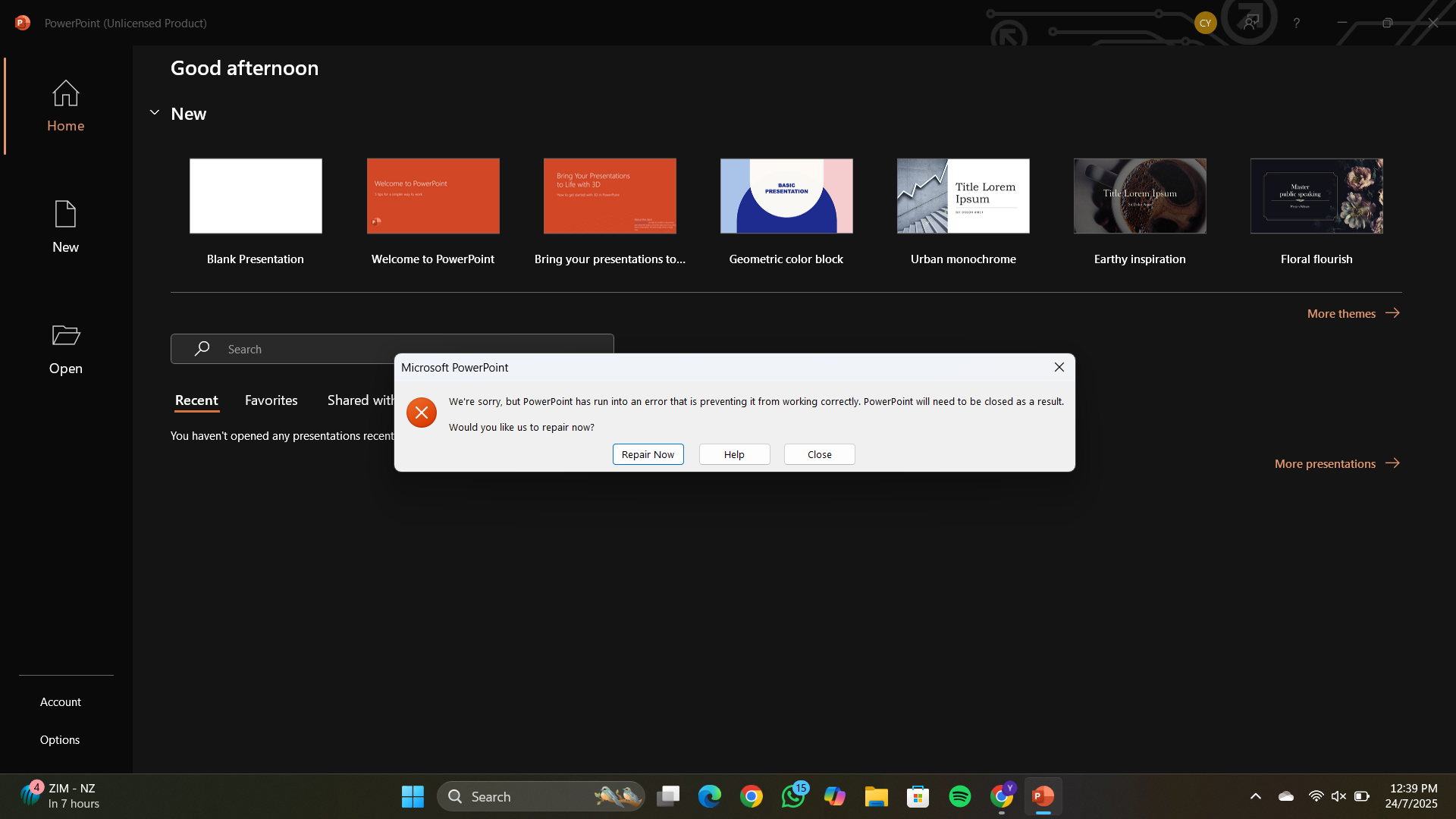Launch Spotify from the taskbar

[x=959, y=796]
